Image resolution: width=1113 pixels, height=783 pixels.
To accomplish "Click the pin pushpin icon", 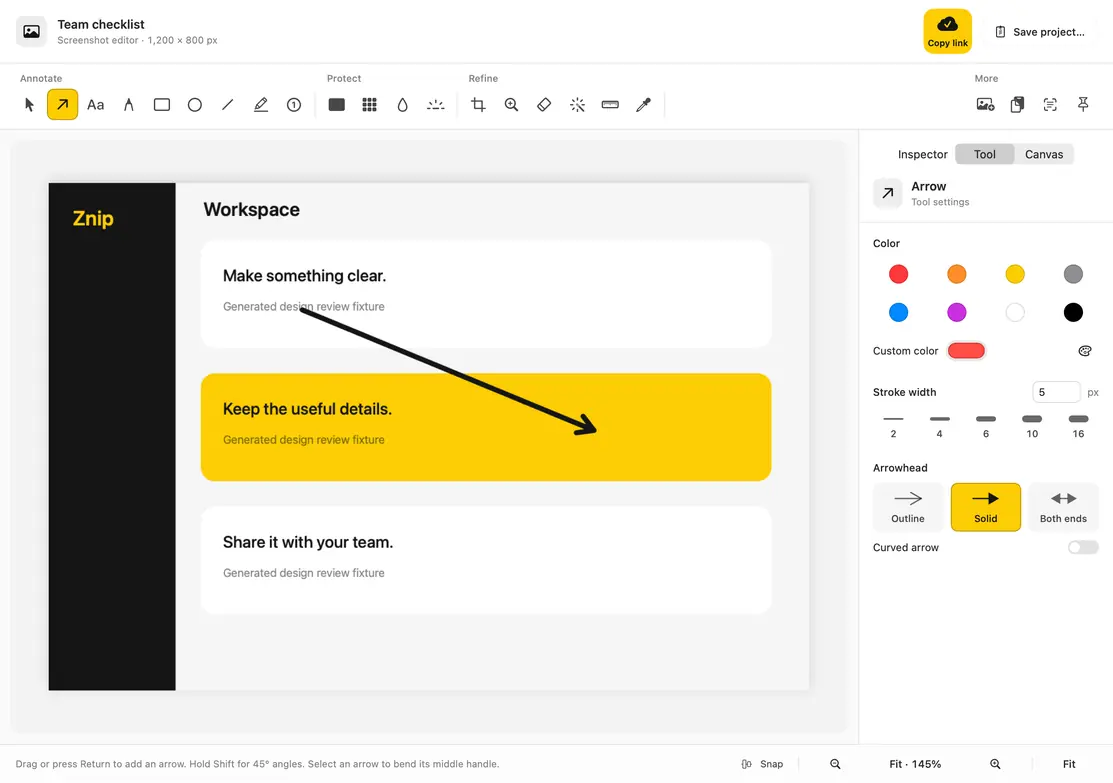I will [1083, 105].
